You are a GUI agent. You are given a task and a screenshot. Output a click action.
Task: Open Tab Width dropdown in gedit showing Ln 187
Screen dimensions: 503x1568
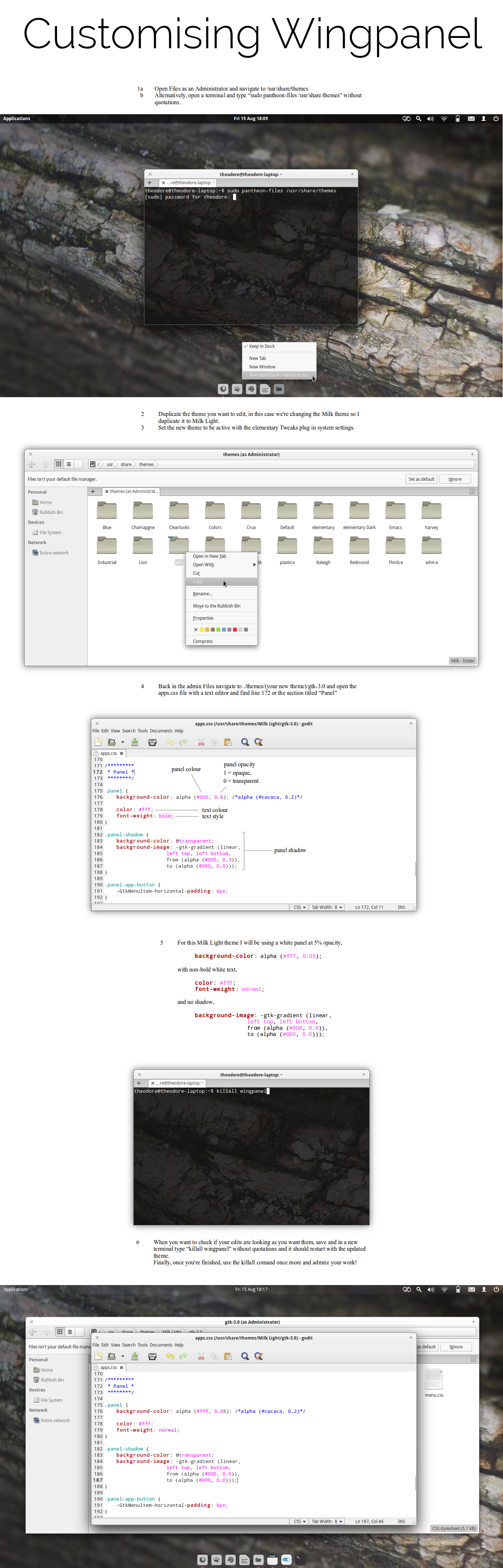327,1521
